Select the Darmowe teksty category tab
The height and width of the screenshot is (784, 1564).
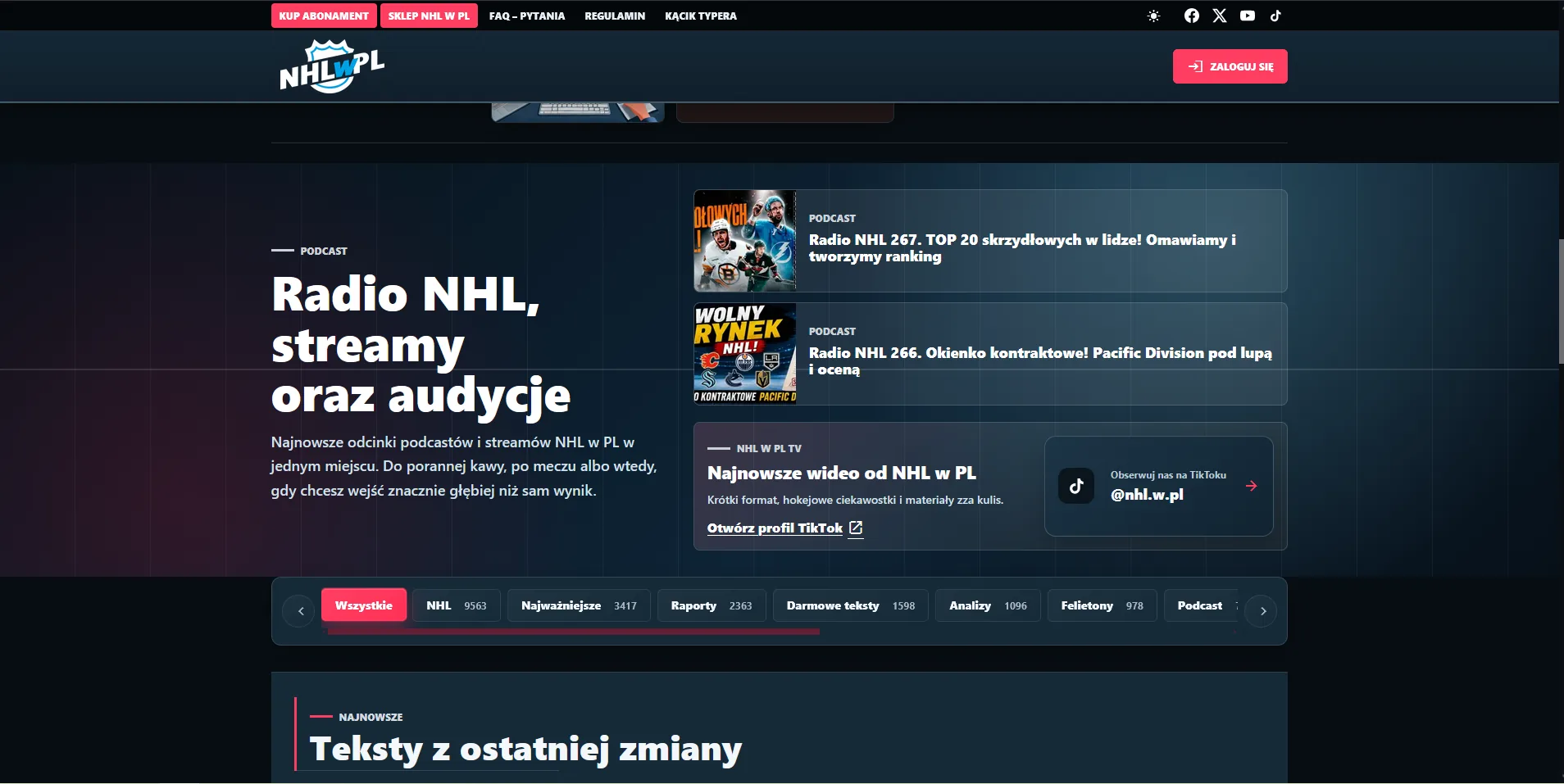(x=851, y=605)
